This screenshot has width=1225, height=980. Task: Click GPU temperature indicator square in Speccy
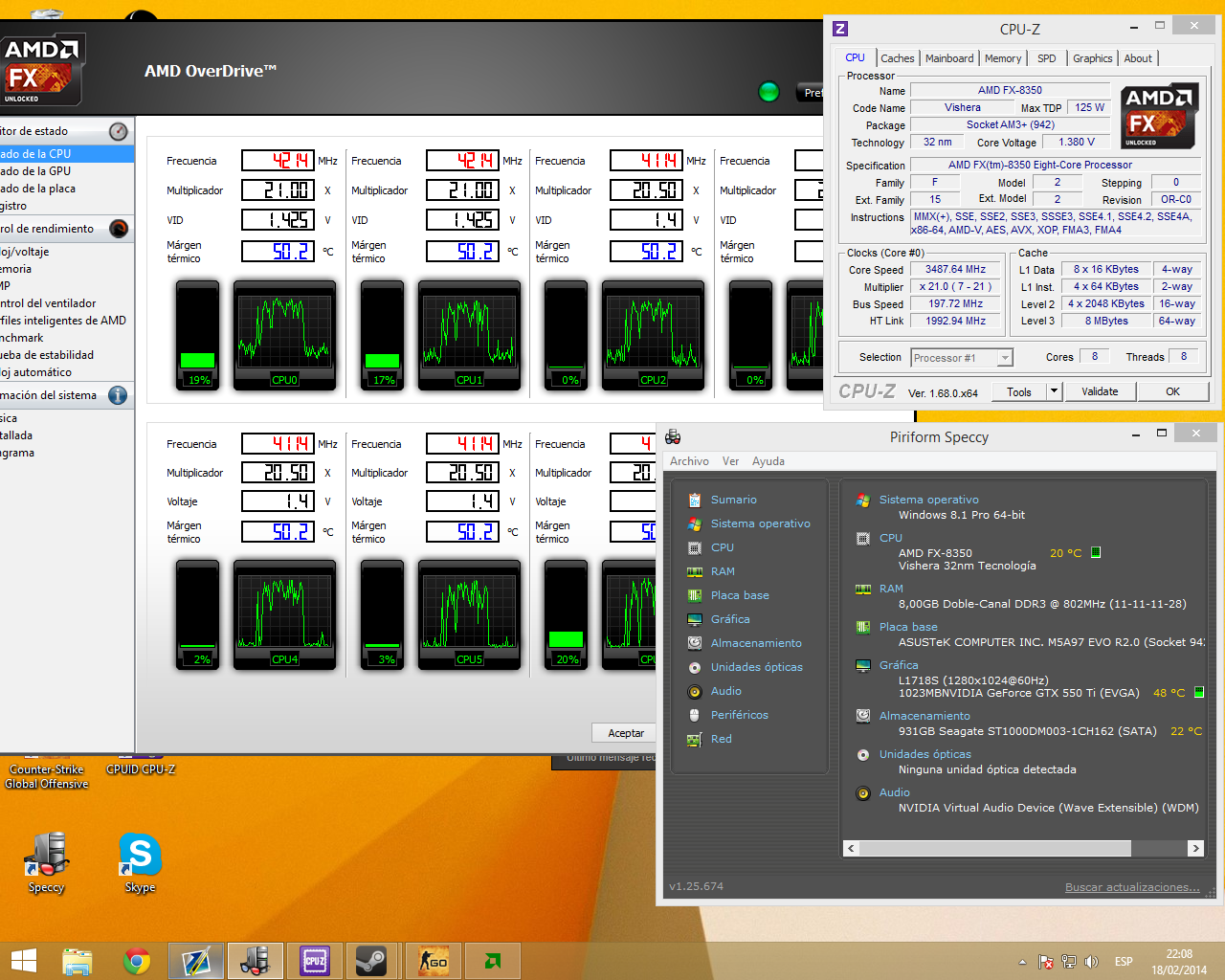coord(1199,692)
